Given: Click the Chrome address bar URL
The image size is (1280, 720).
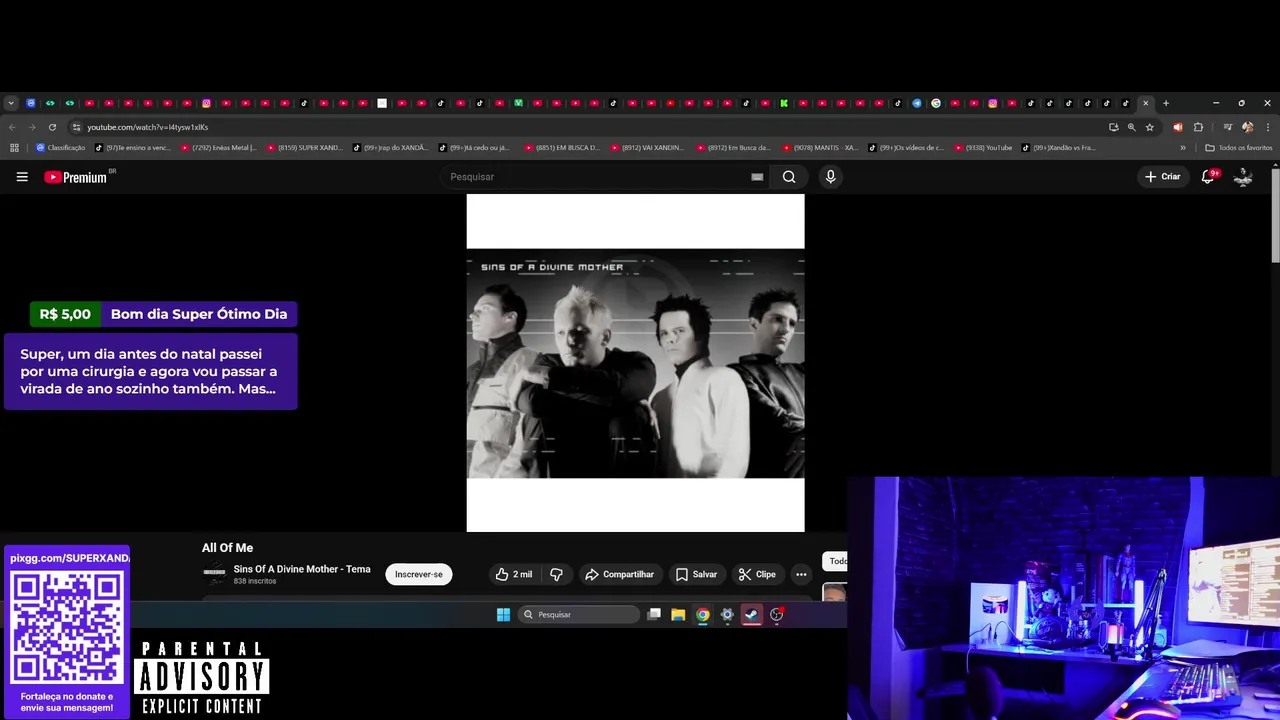Looking at the screenshot, I should point(147,127).
